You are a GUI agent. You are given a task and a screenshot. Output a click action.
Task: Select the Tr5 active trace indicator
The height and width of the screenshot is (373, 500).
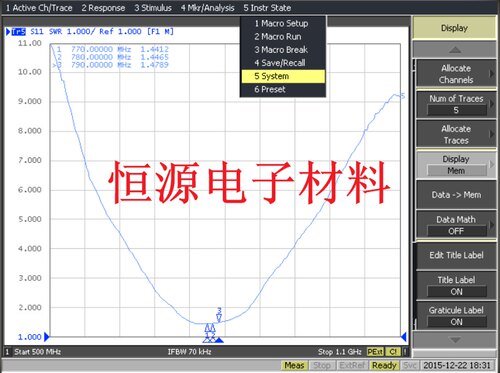[18, 32]
